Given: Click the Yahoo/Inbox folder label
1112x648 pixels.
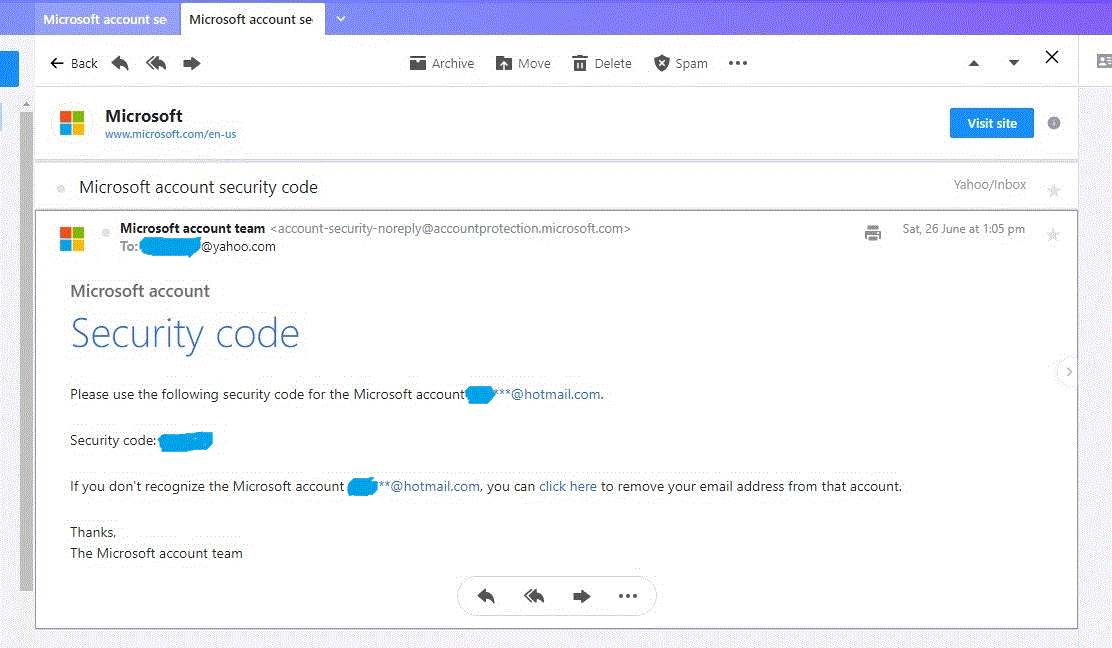Looking at the screenshot, I should pos(989,185).
